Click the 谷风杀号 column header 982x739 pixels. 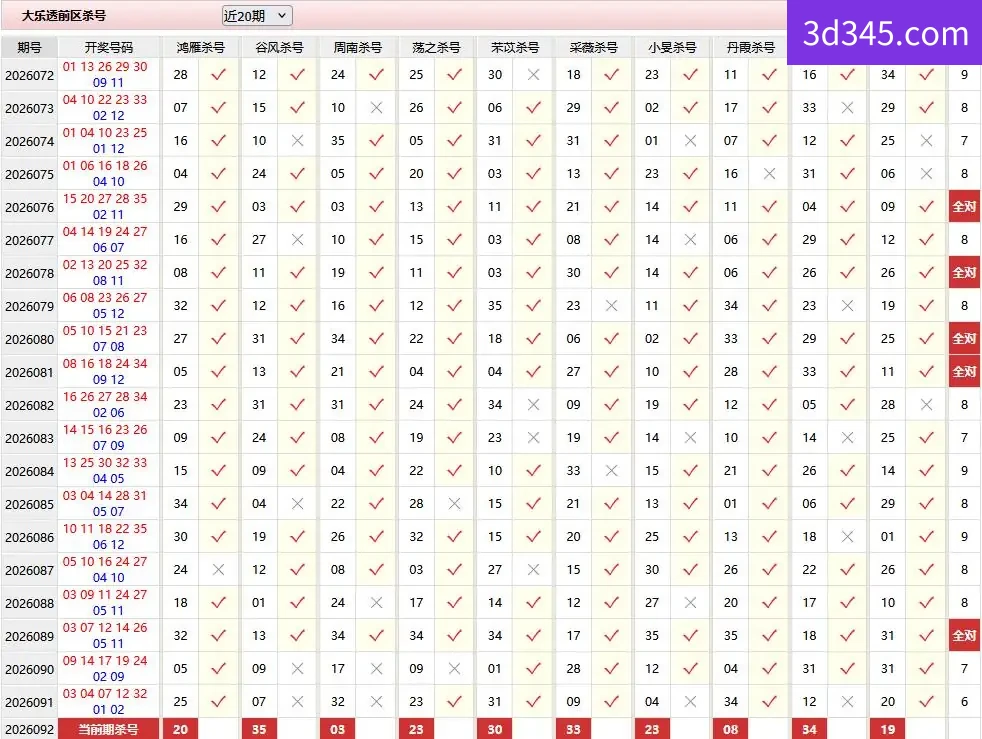pos(279,48)
